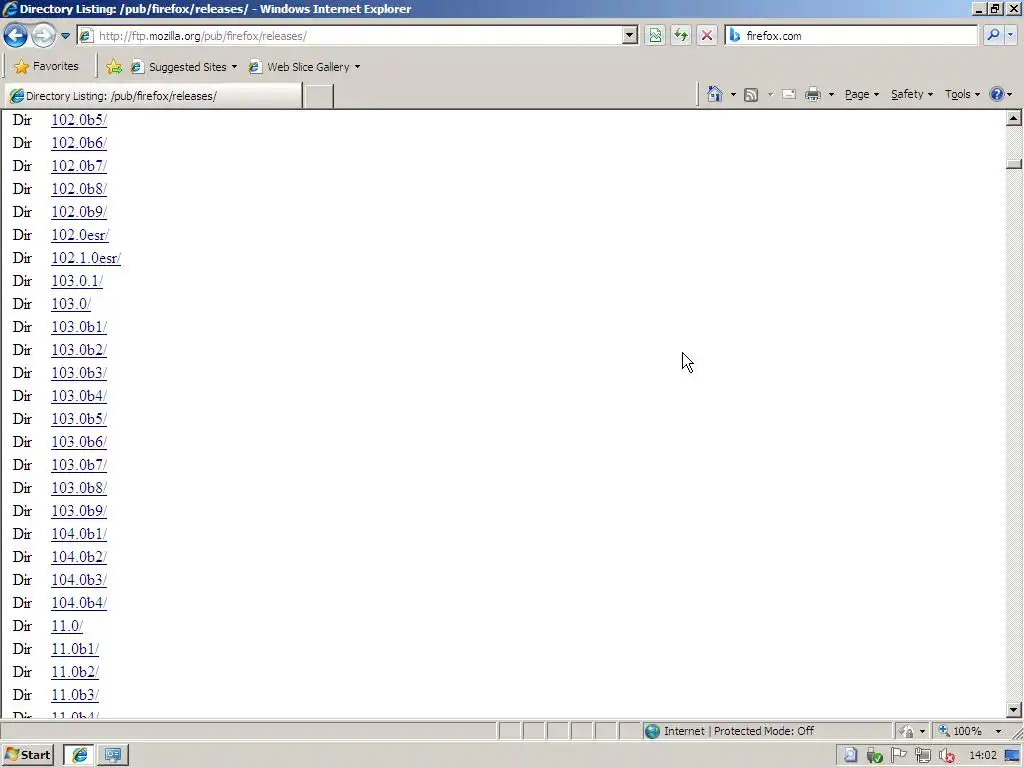1024x768 pixels.
Task: Open the Tools menu
Action: (962, 95)
